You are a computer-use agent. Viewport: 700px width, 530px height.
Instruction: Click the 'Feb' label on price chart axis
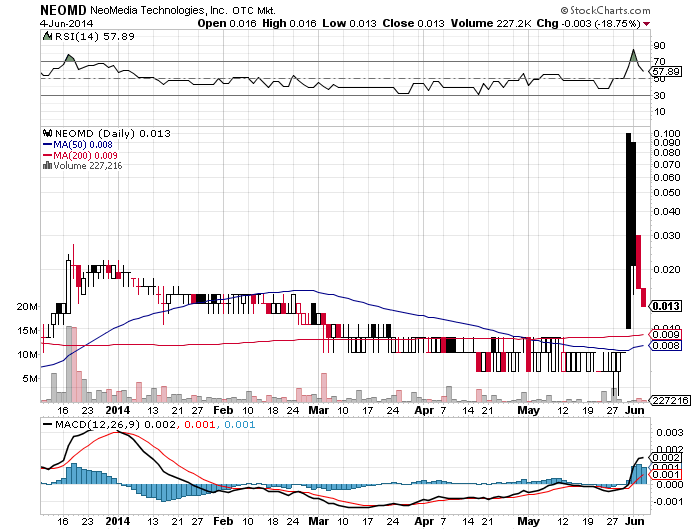[x=223, y=410]
